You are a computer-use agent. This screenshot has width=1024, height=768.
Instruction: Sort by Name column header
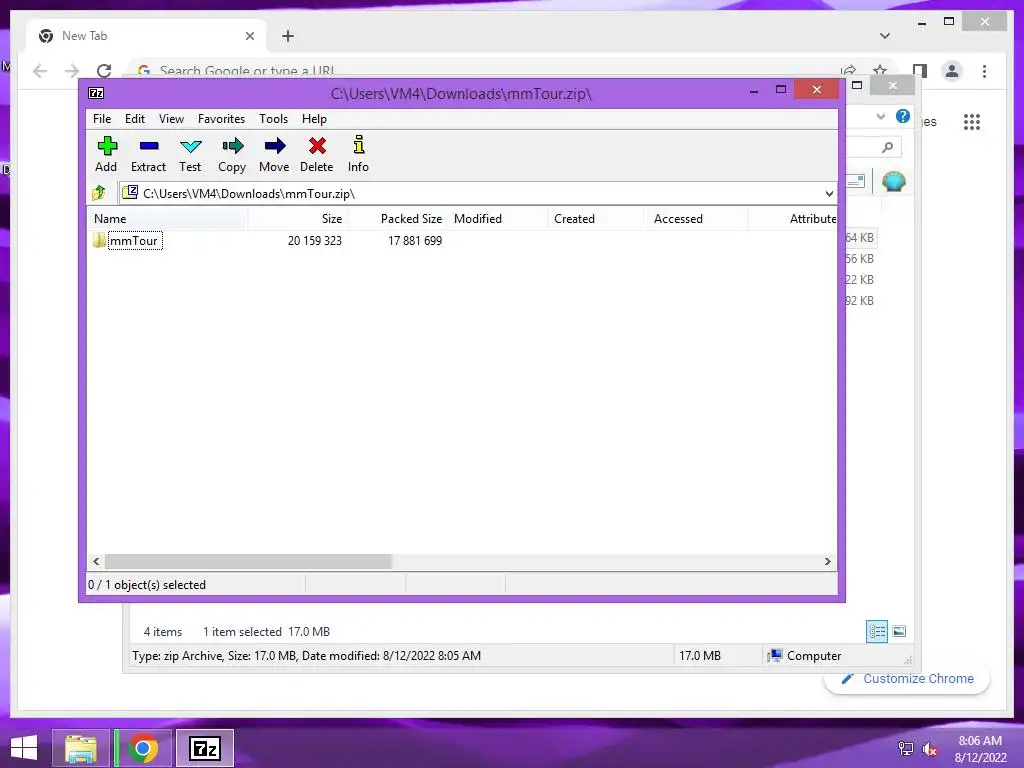pos(167,219)
